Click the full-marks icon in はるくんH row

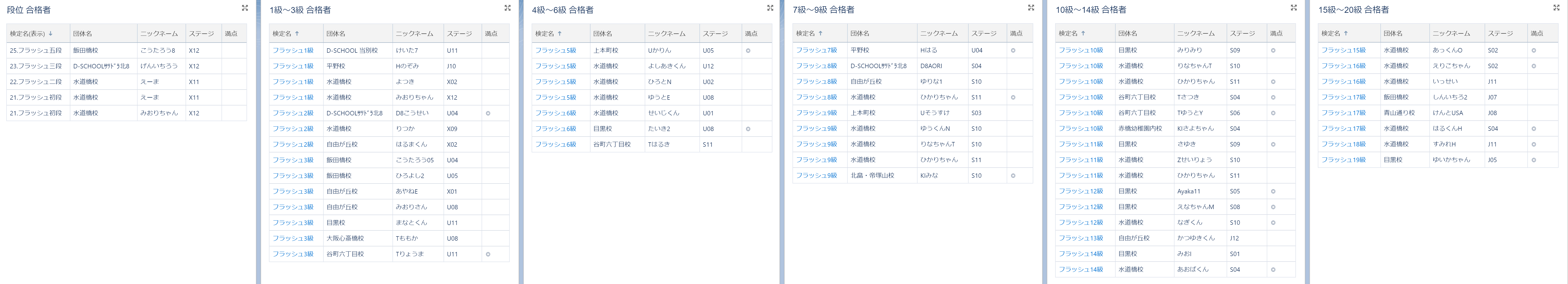[1533, 129]
